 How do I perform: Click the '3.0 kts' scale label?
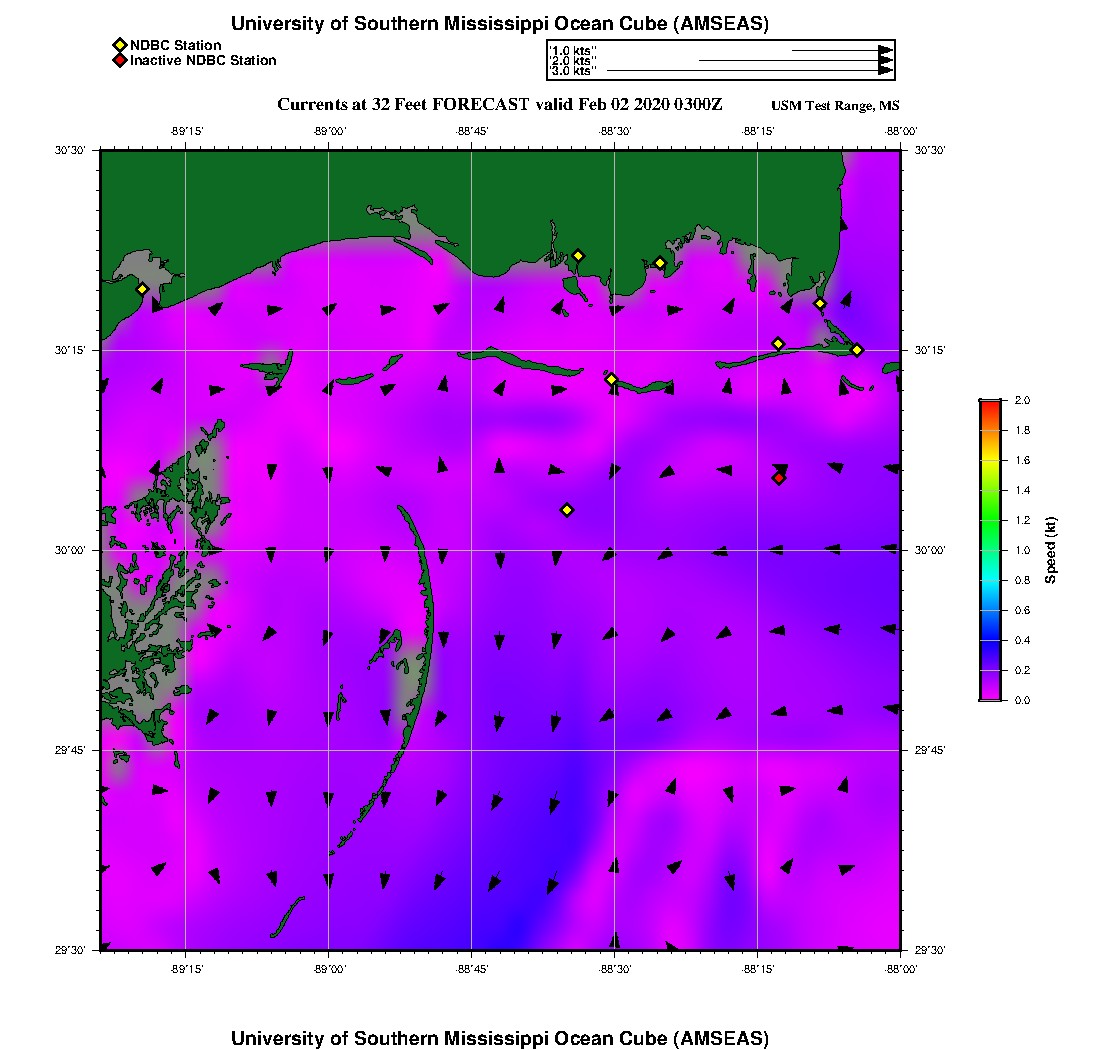coord(572,71)
